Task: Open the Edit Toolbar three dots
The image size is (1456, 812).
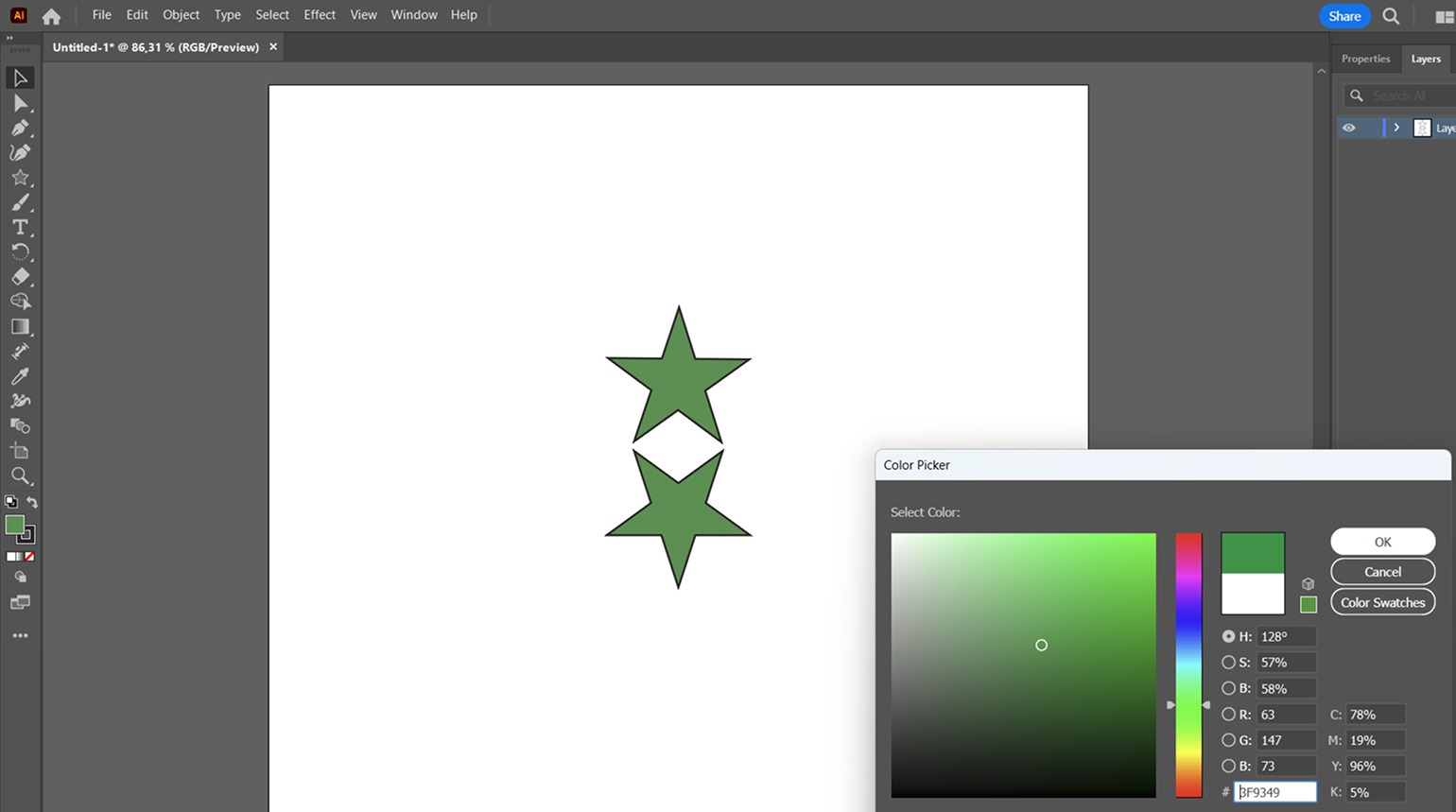Action: pyautogui.click(x=20, y=636)
